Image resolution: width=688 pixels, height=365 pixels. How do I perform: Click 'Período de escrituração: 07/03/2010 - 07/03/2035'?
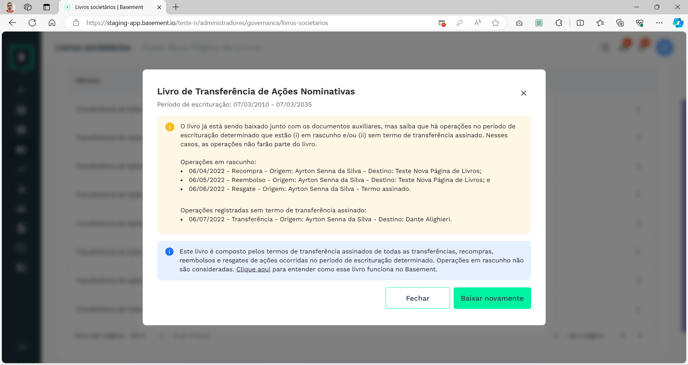234,104
